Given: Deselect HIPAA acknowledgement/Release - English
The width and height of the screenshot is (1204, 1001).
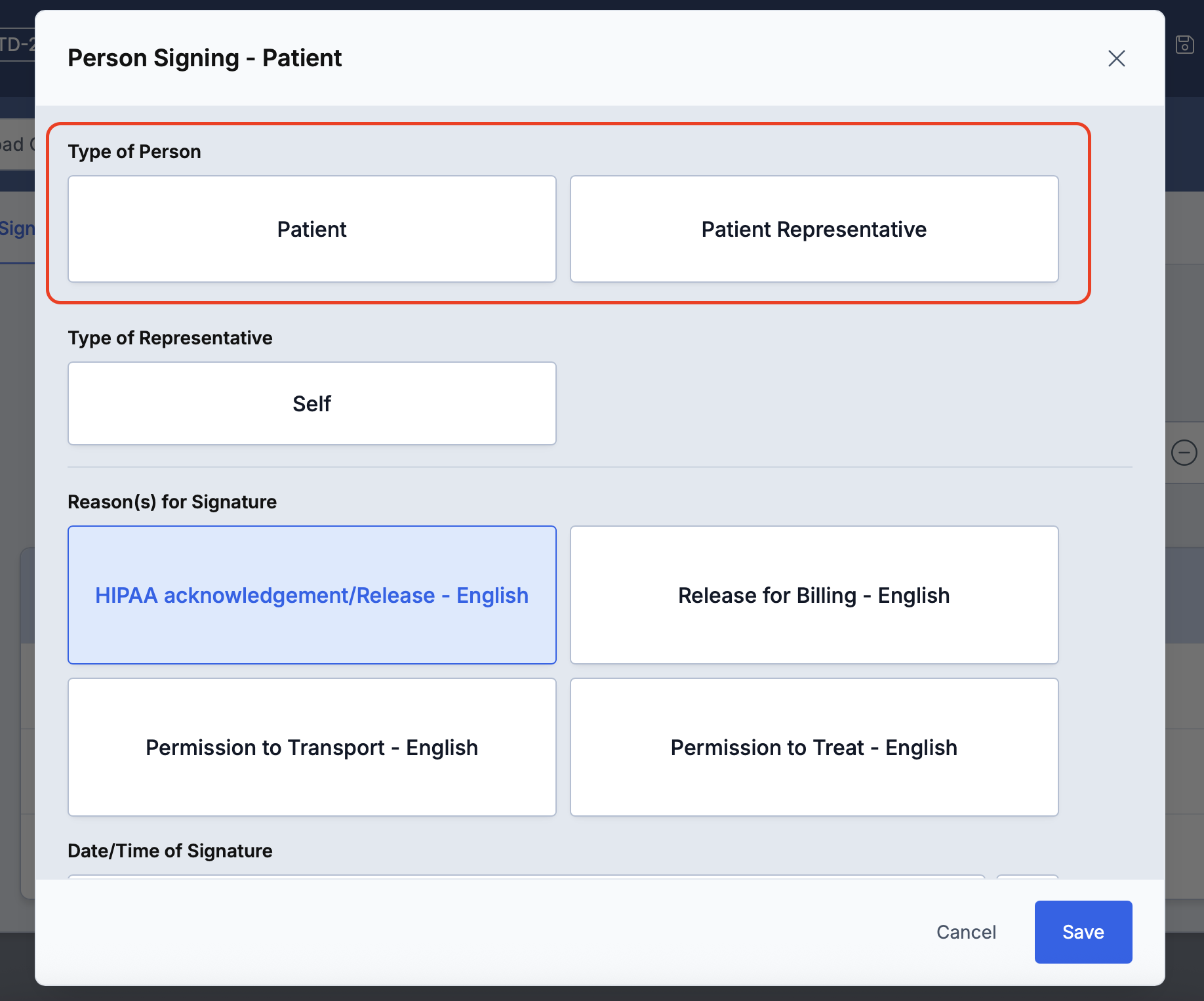Looking at the screenshot, I should [x=311, y=595].
